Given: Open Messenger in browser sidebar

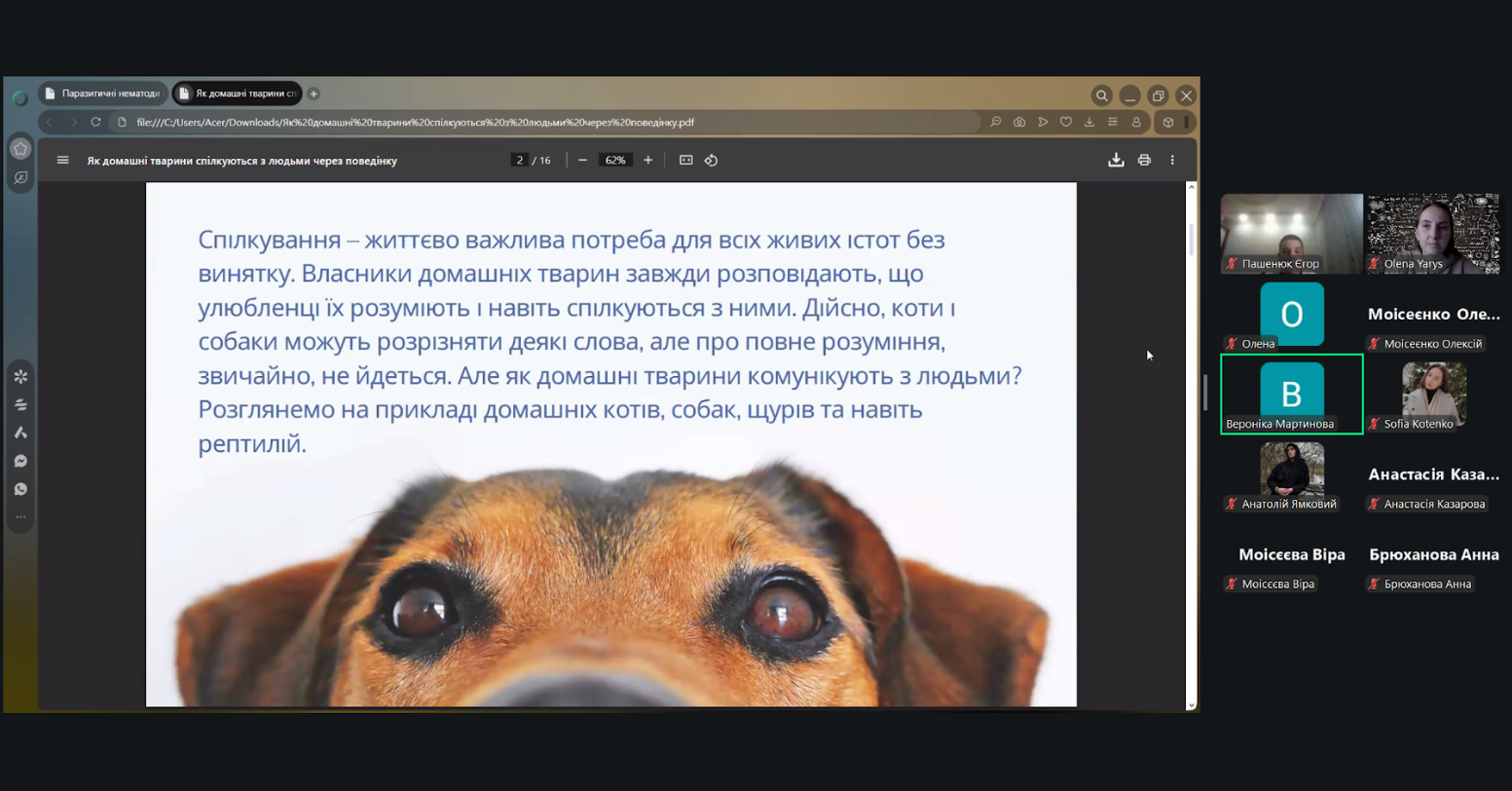Looking at the screenshot, I should [x=20, y=461].
